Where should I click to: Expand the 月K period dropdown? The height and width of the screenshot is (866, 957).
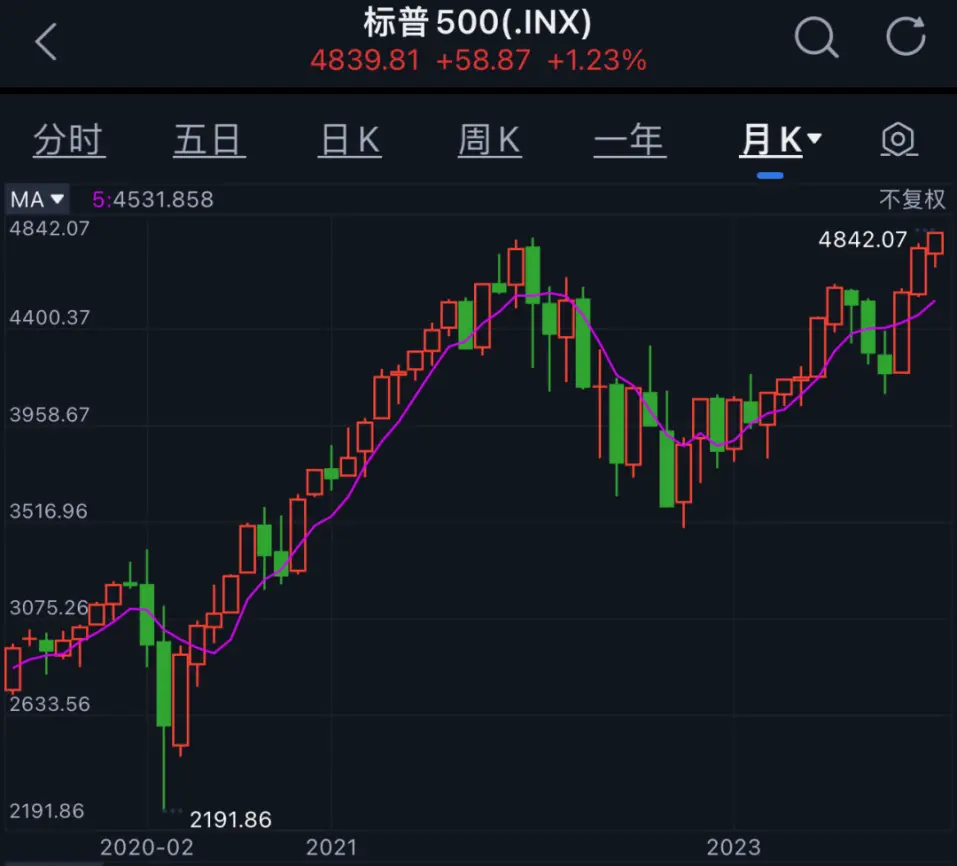click(779, 141)
